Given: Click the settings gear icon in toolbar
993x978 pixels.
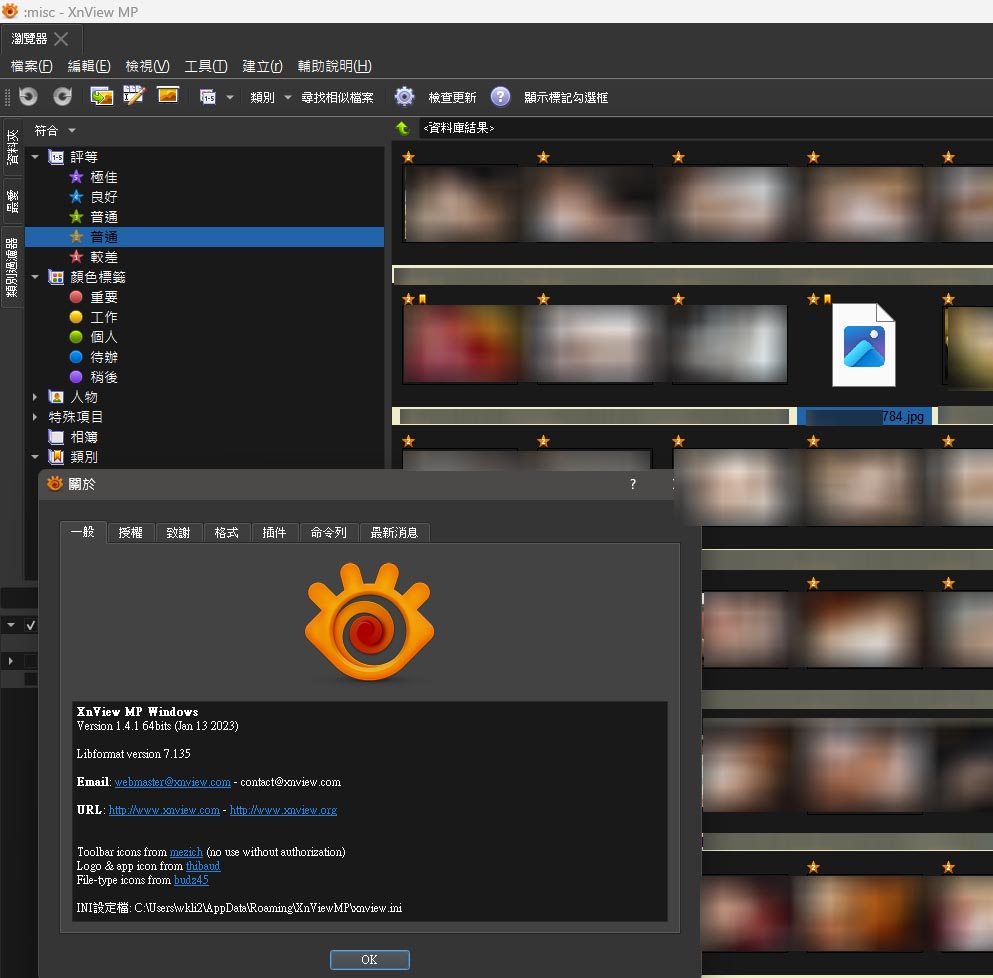Looking at the screenshot, I should (x=404, y=97).
